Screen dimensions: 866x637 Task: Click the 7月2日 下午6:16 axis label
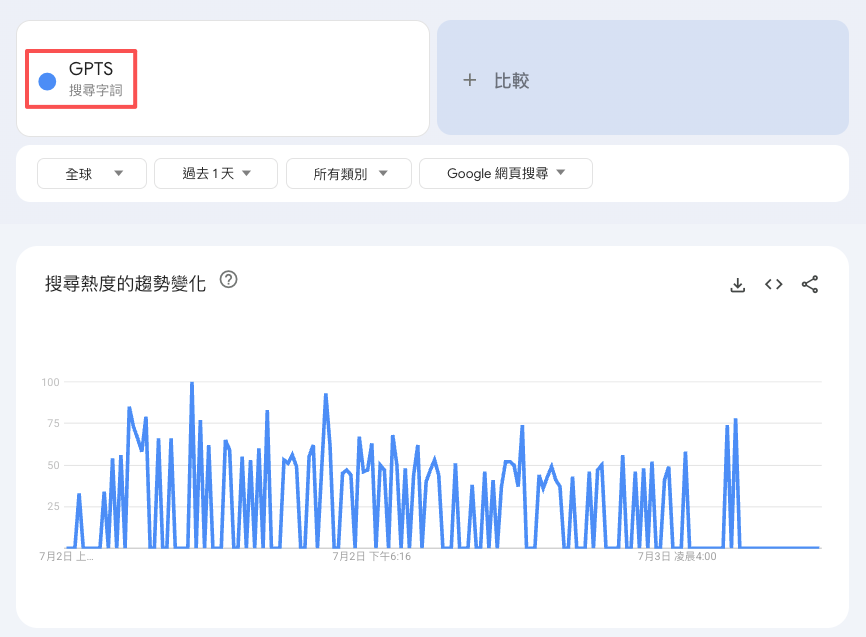pos(371,556)
